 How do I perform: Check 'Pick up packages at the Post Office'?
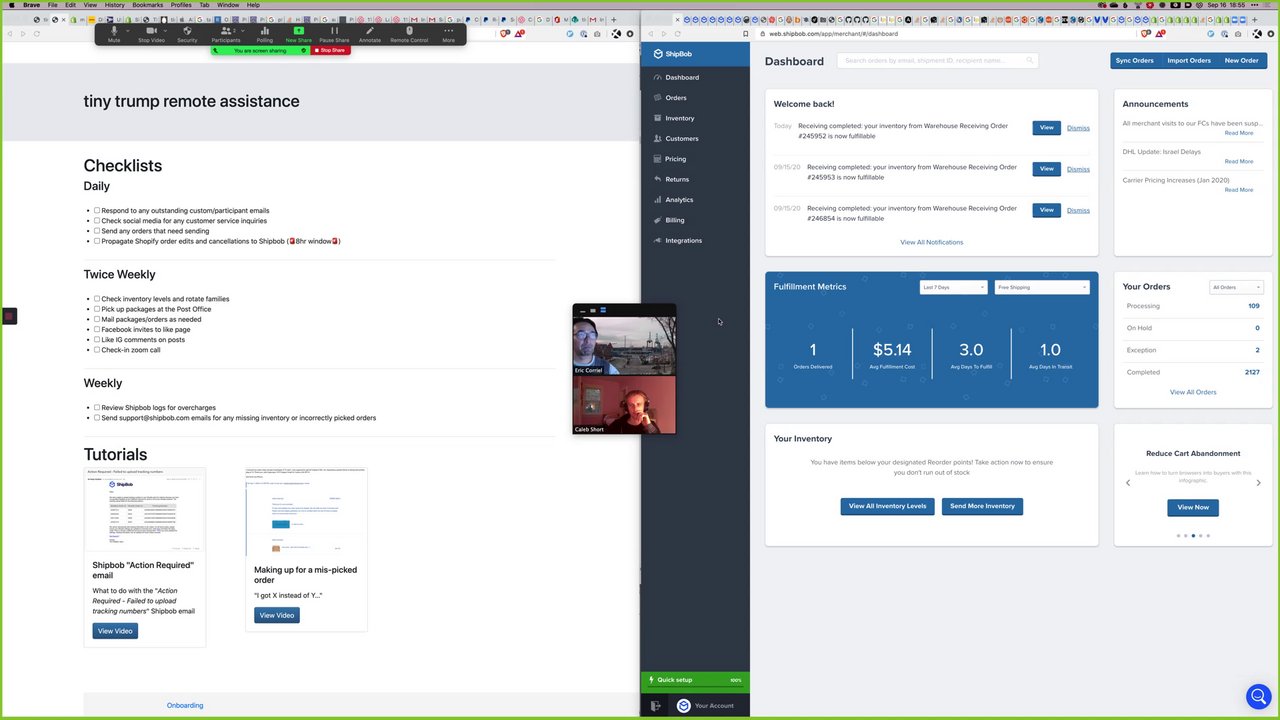97,309
